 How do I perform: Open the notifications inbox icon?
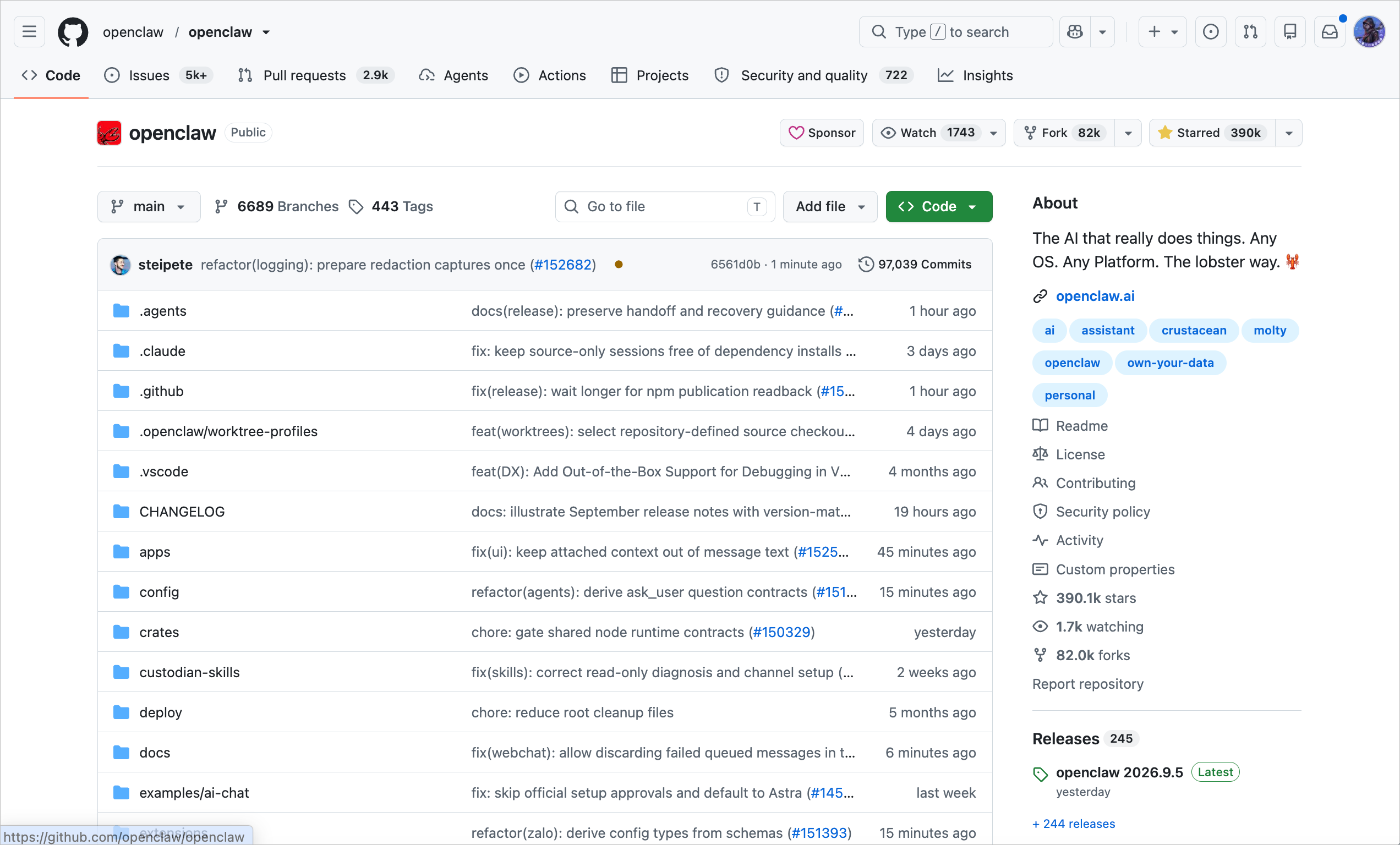click(1330, 32)
